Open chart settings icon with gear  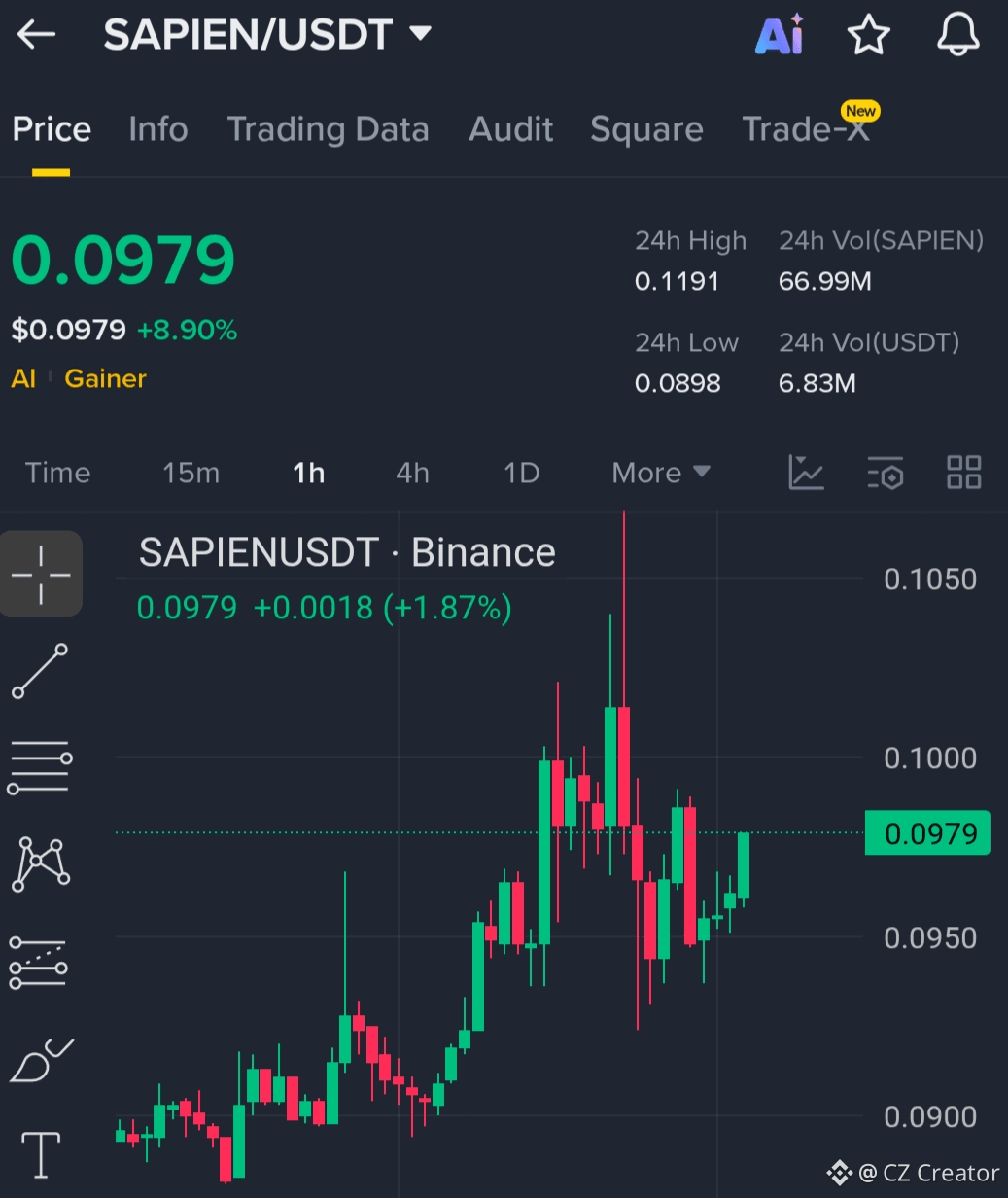[x=886, y=473]
